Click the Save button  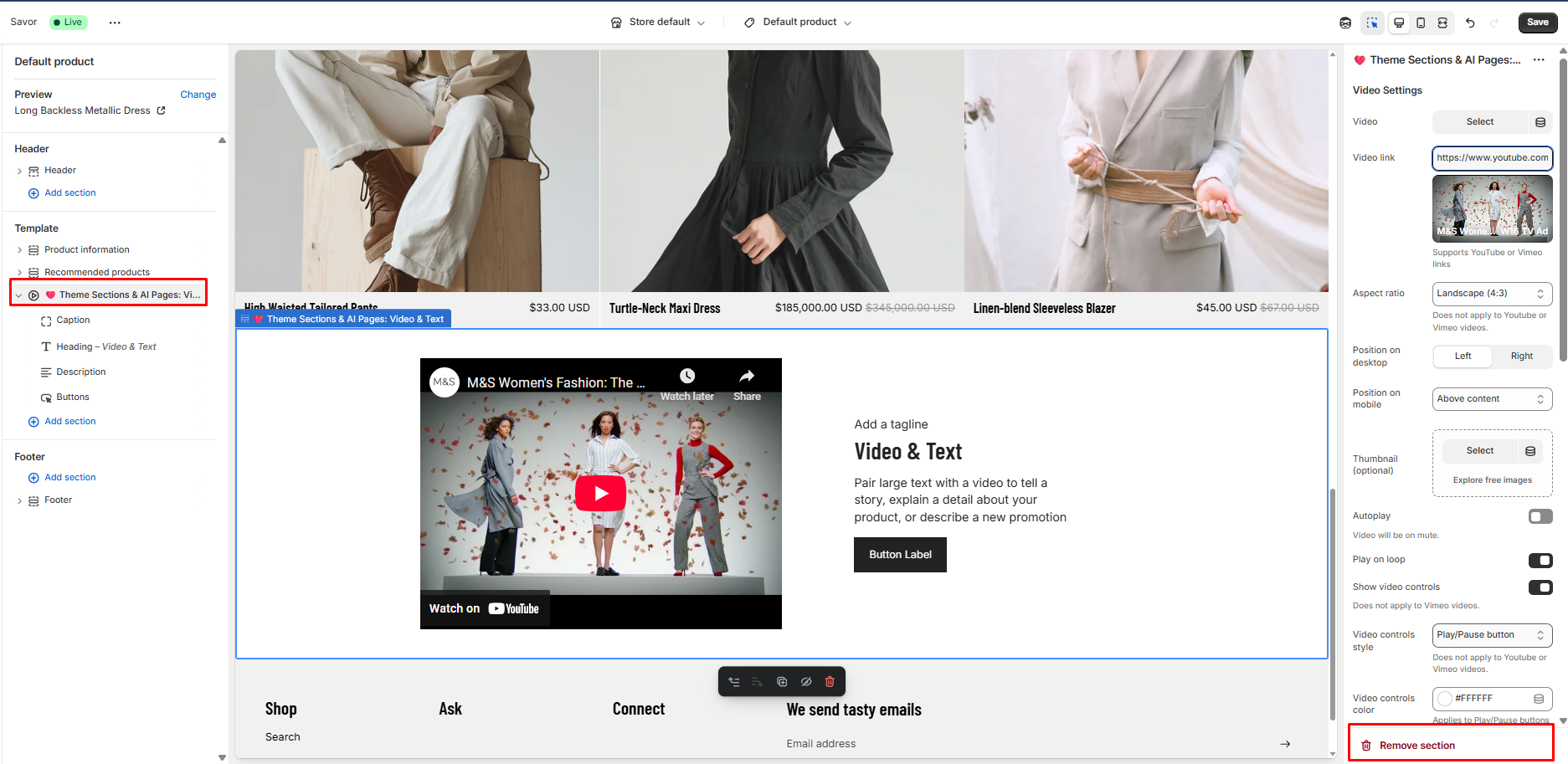tap(1537, 23)
